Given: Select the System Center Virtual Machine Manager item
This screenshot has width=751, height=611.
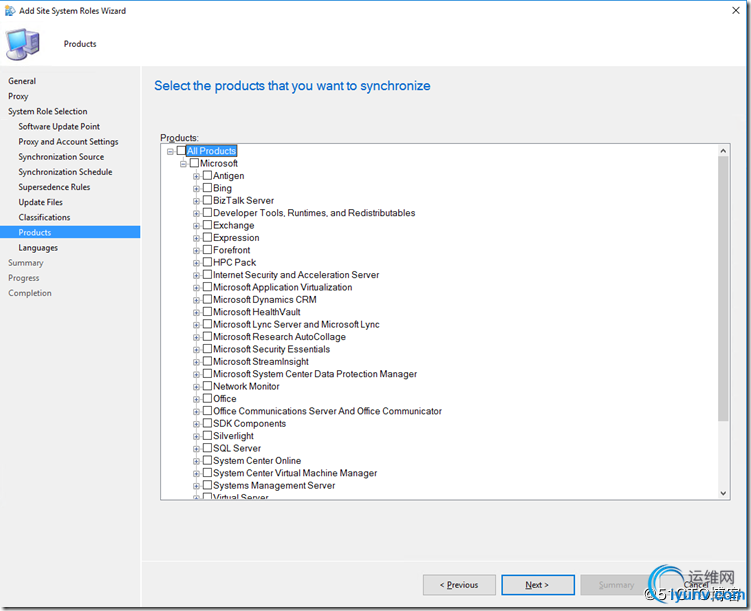Looking at the screenshot, I should coord(295,473).
